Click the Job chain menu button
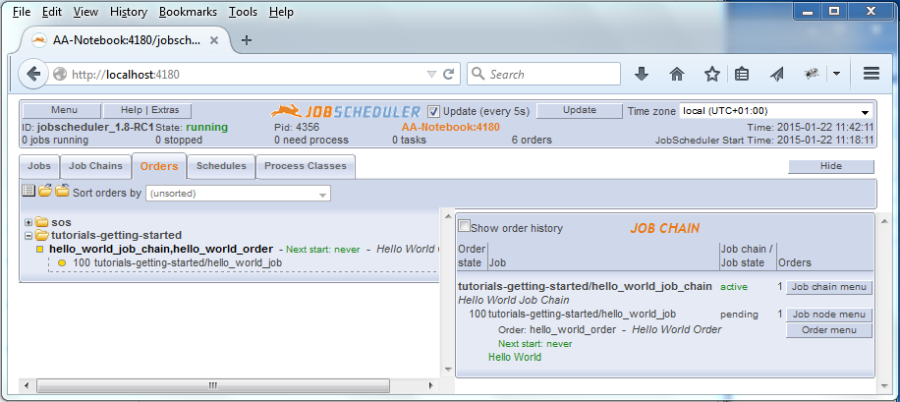 coord(829,287)
